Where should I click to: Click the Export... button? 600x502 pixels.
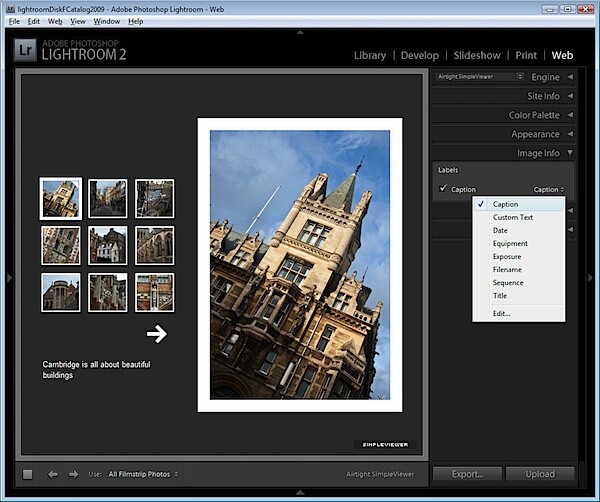pyautogui.click(x=467, y=474)
